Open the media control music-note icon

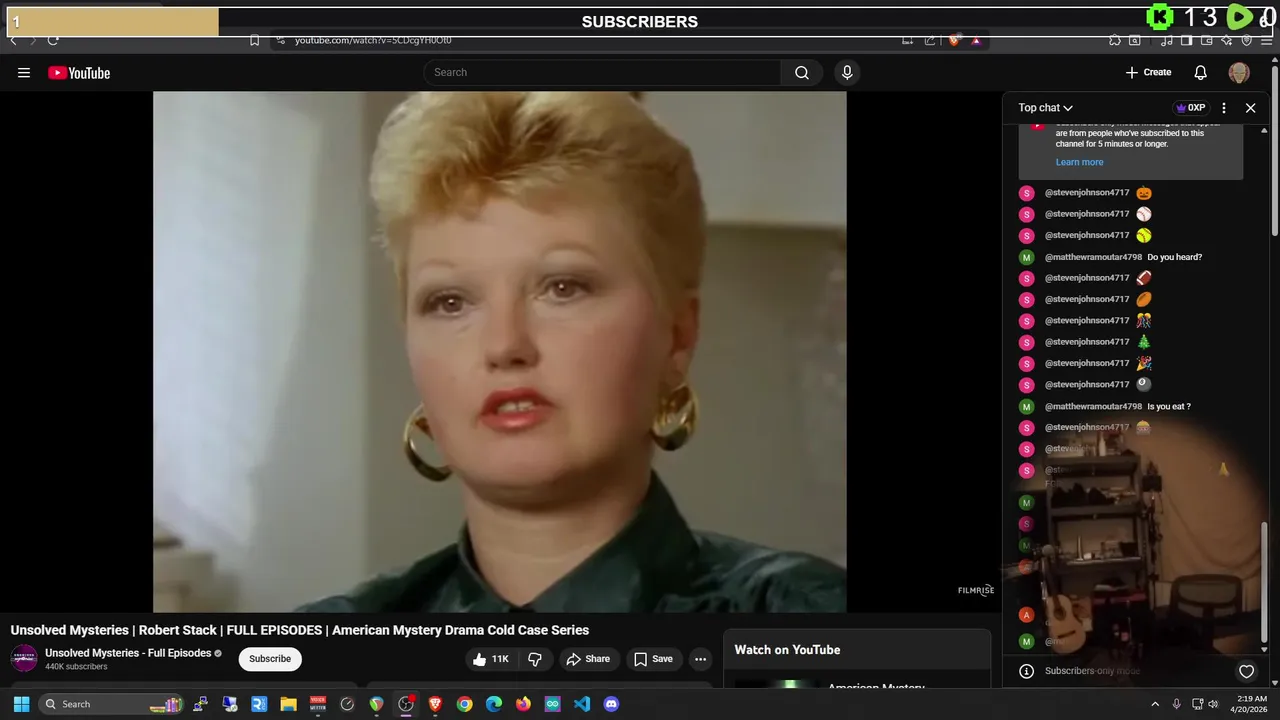1166,40
